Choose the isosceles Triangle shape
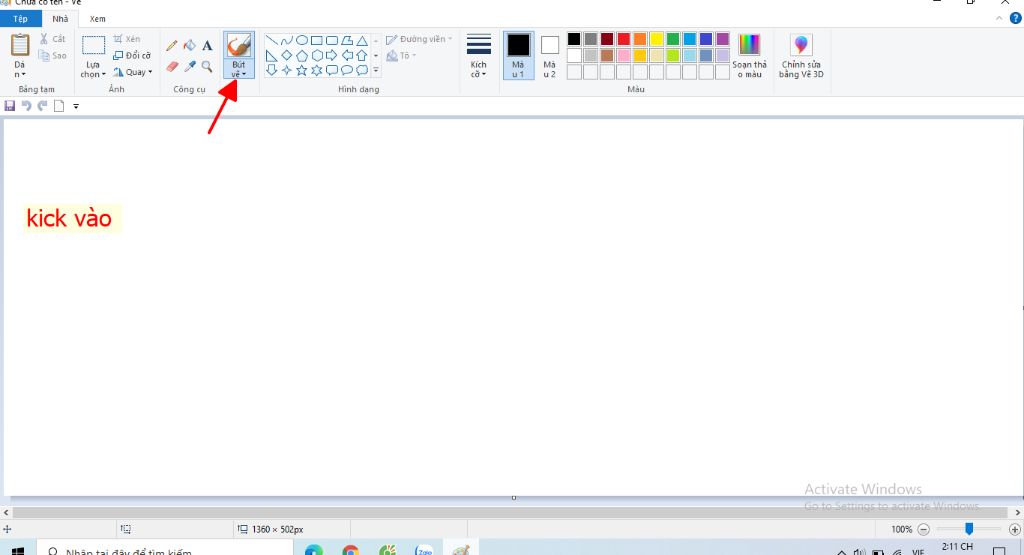The image size is (1024, 555). 362,40
